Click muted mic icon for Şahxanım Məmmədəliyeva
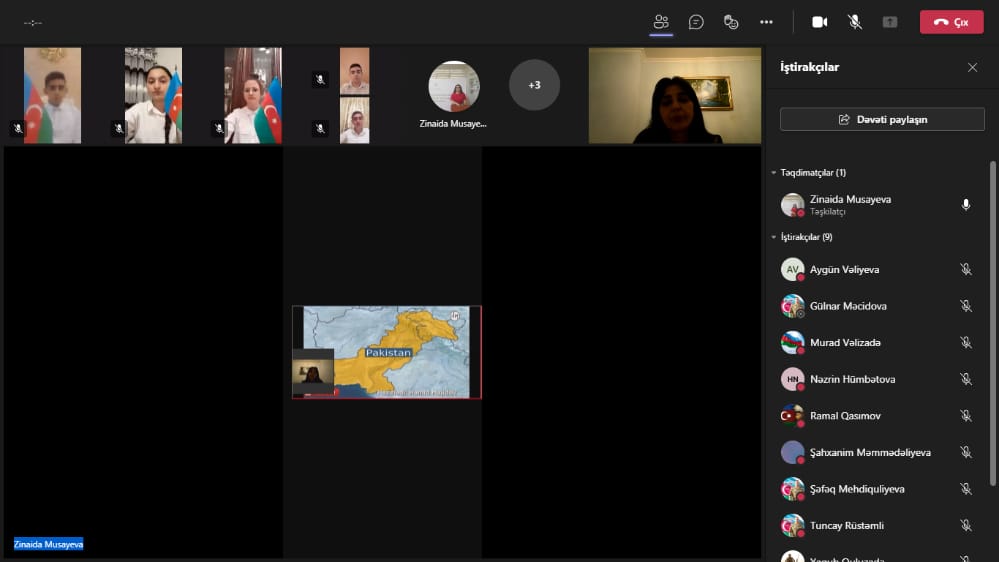 [966, 452]
